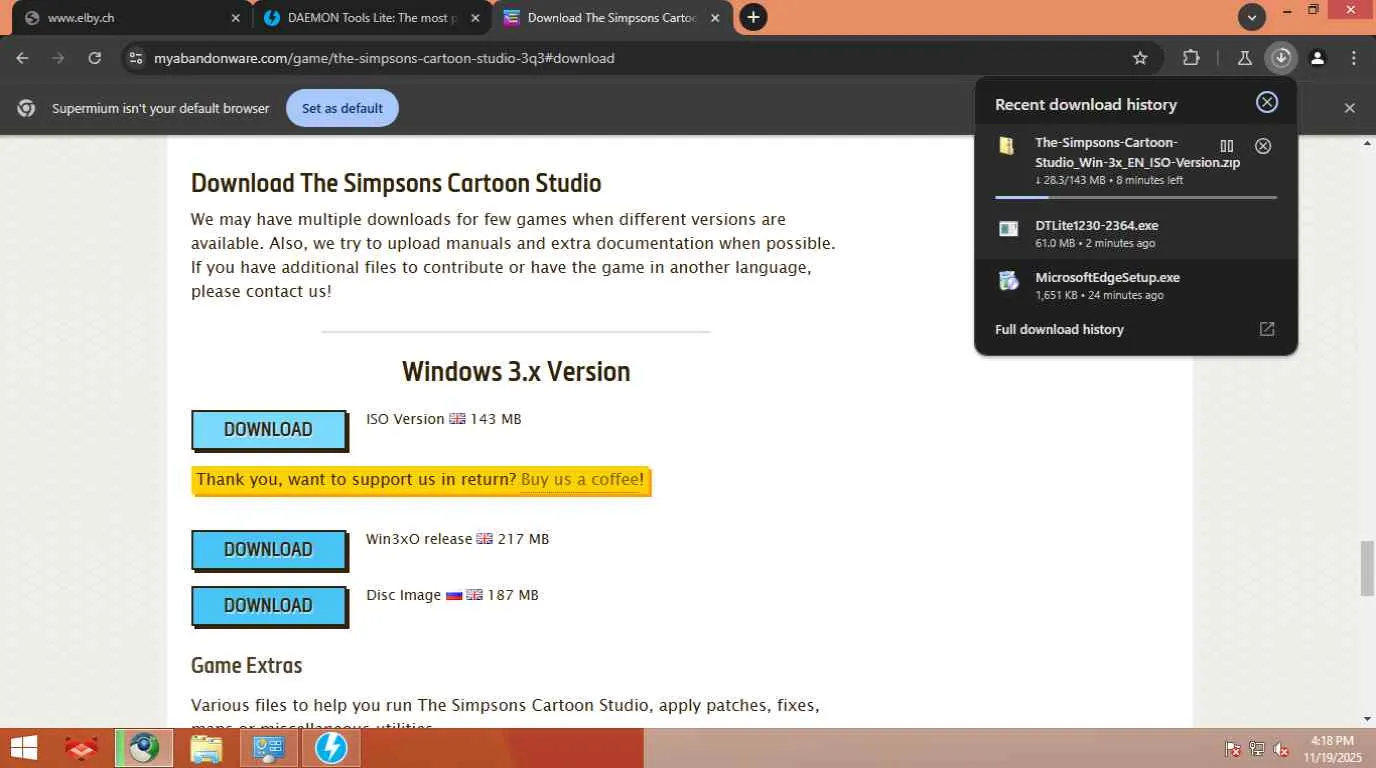The image size is (1376, 768).
Task: Open Action Center flag in system tray
Action: click(x=1233, y=748)
